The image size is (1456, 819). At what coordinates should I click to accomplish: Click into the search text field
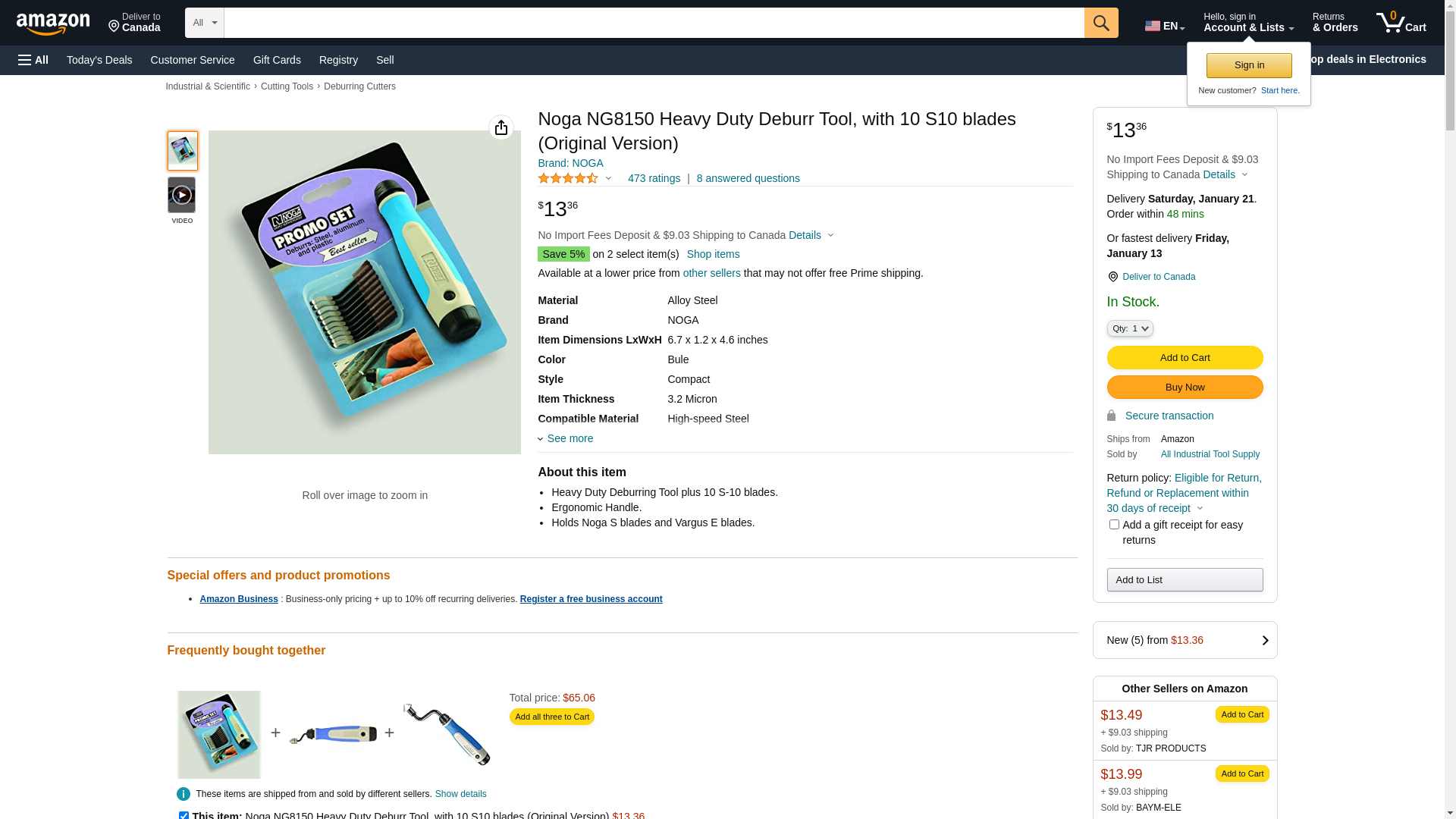pos(653,23)
